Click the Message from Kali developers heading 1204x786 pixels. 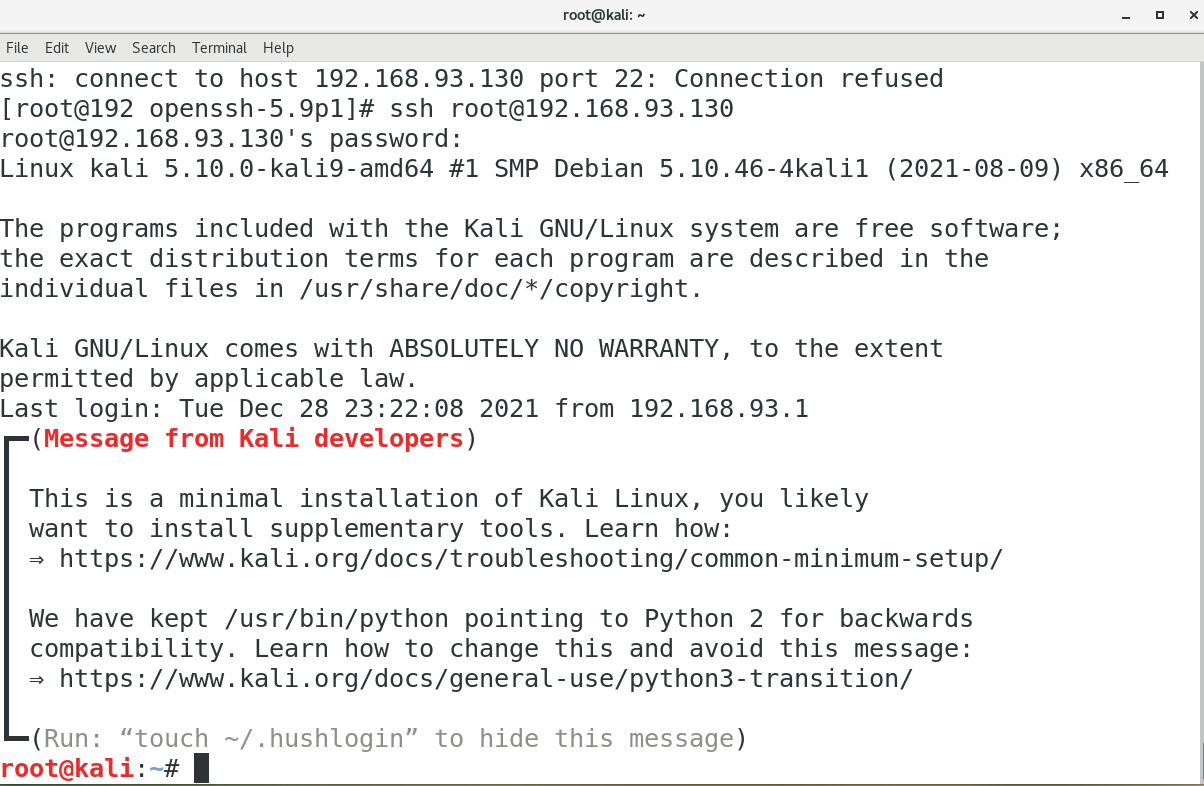(x=254, y=439)
